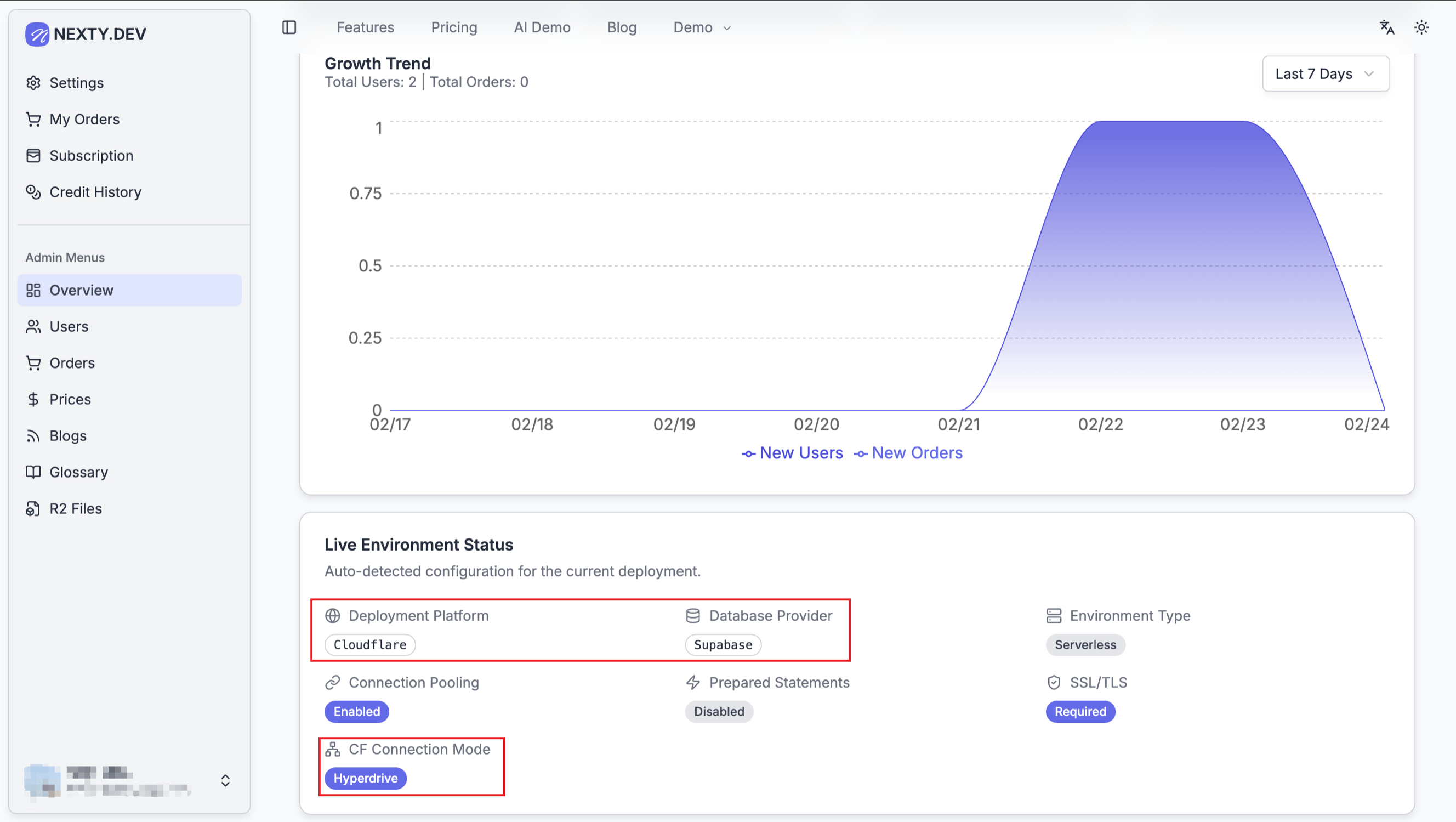Click the user avatar thumbnail
The height and width of the screenshot is (822, 1456).
(42, 780)
